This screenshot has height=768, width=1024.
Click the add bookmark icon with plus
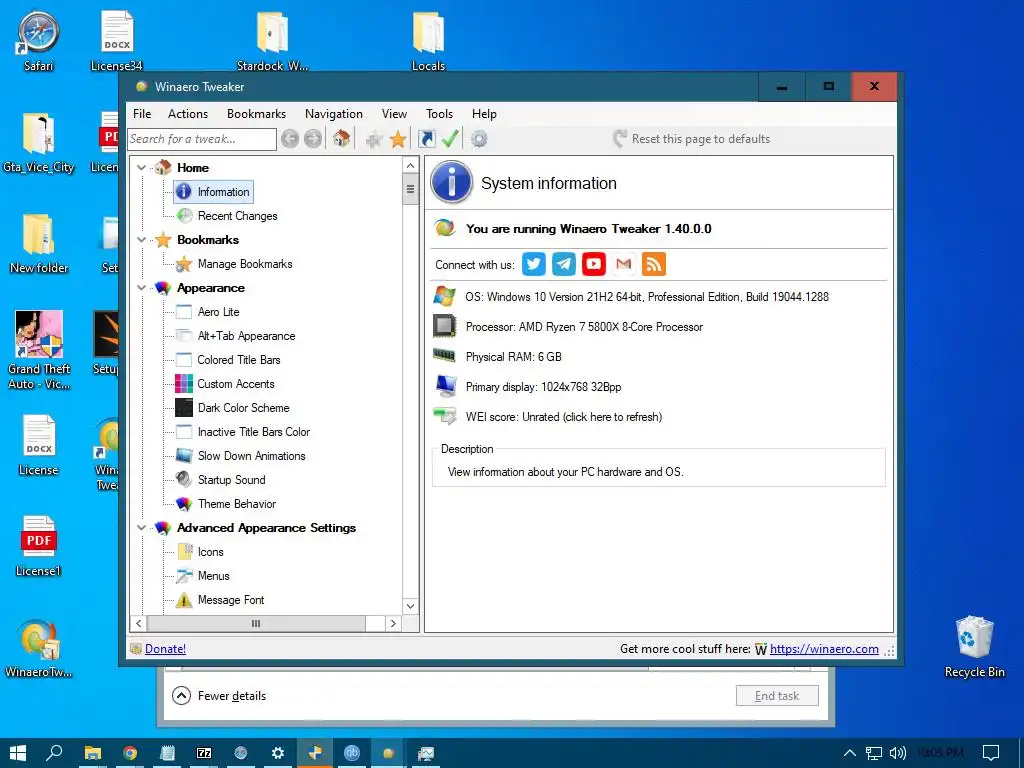(374, 138)
